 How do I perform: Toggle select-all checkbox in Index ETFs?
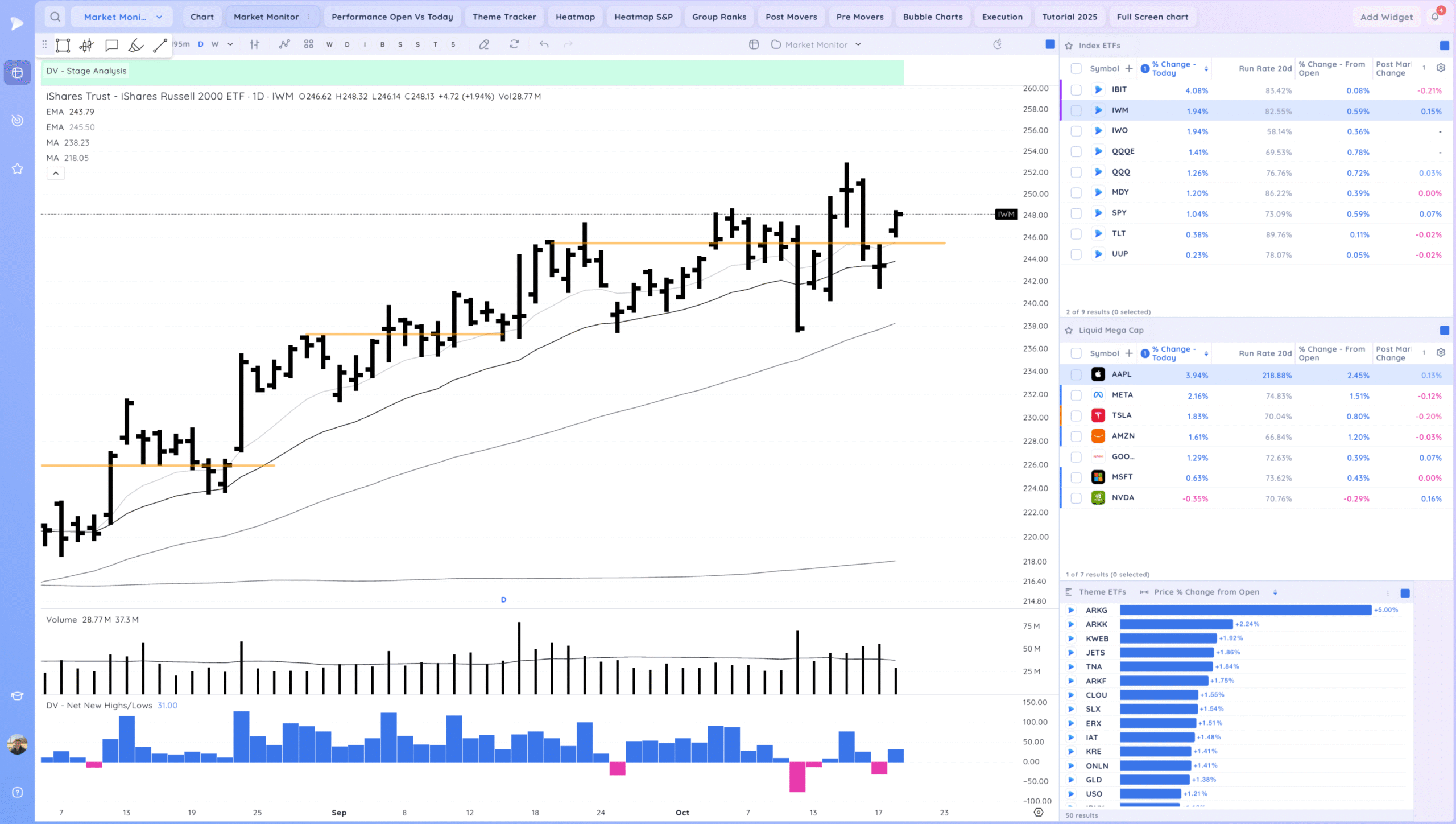pos(1076,69)
